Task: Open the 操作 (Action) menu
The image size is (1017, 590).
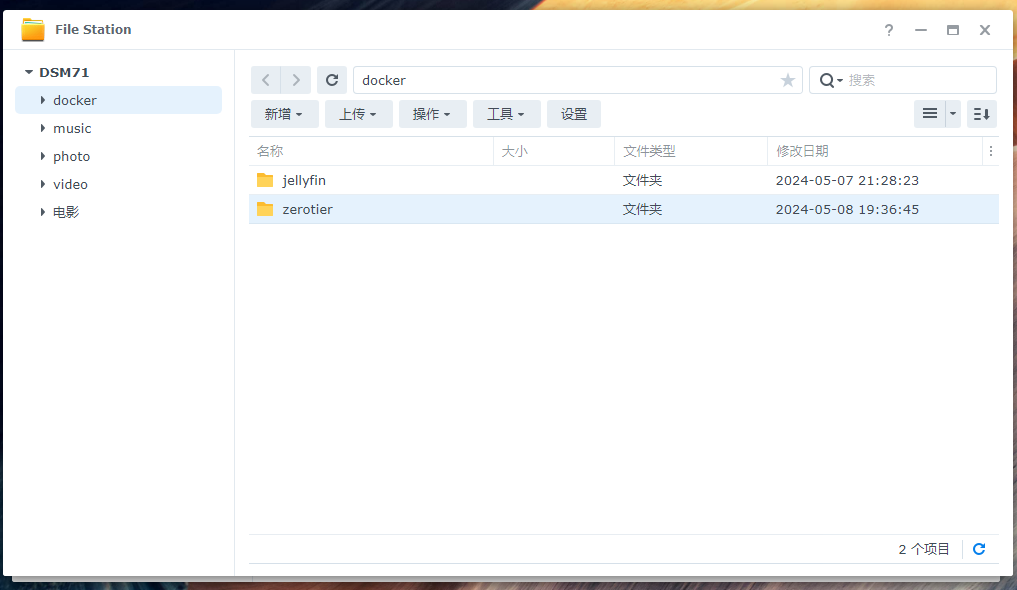Action: [432, 114]
